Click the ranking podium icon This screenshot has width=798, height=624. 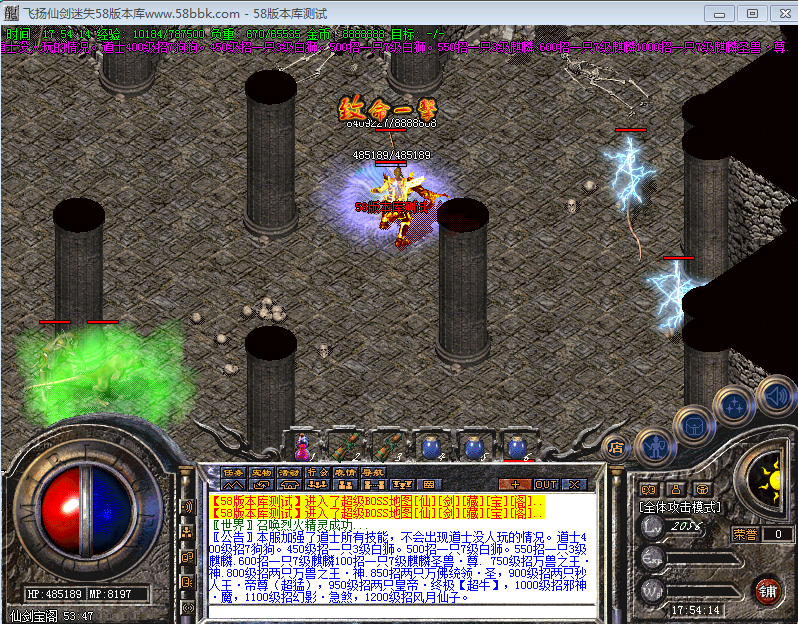click(x=402, y=485)
